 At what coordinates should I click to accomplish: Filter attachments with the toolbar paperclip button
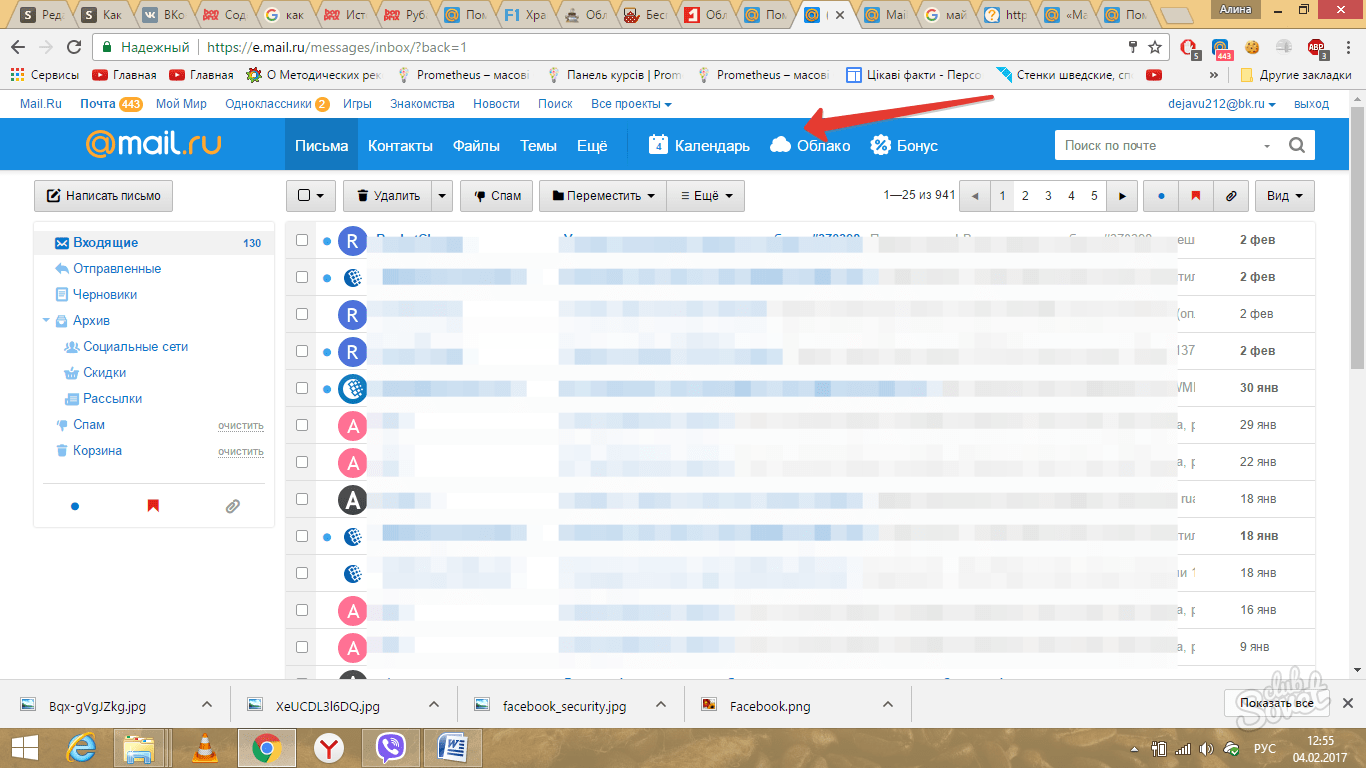coord(1229,196)
